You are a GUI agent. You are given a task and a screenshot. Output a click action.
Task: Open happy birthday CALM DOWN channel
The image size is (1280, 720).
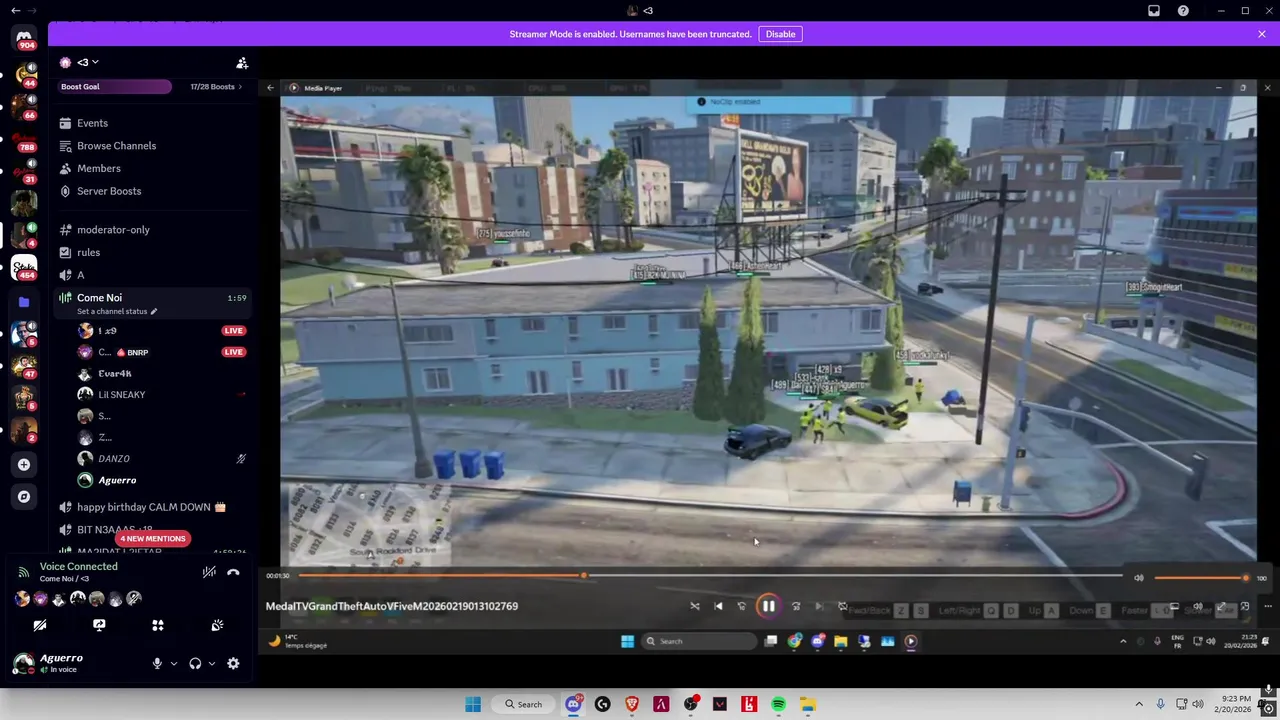coord(152,507)
